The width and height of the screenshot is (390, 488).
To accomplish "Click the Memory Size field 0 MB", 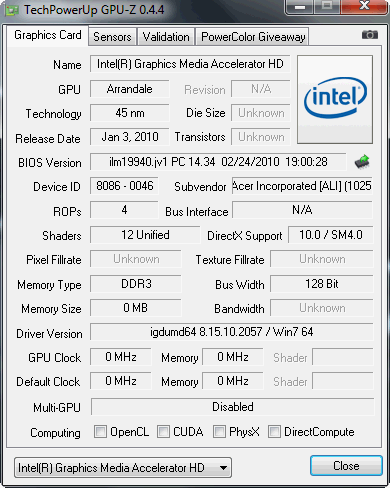I will (136, 308).
